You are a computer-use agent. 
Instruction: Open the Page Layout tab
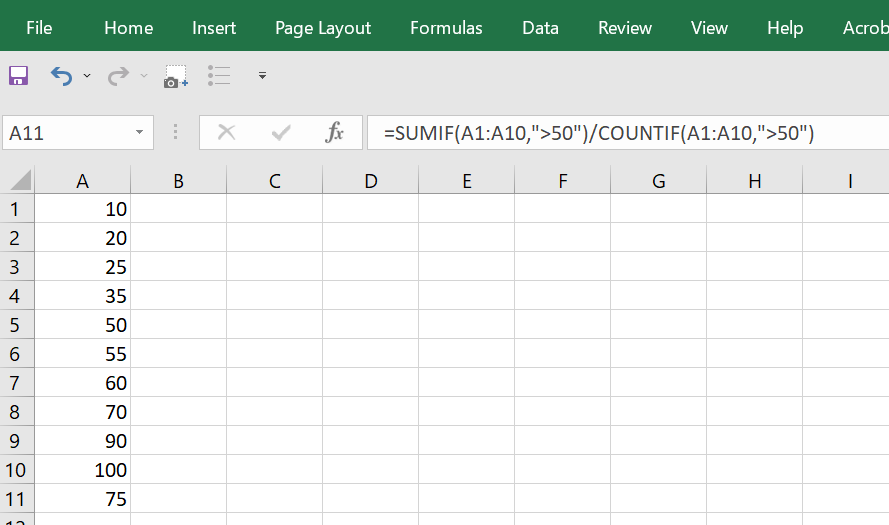pyautogui.click(x=323, y=28)
